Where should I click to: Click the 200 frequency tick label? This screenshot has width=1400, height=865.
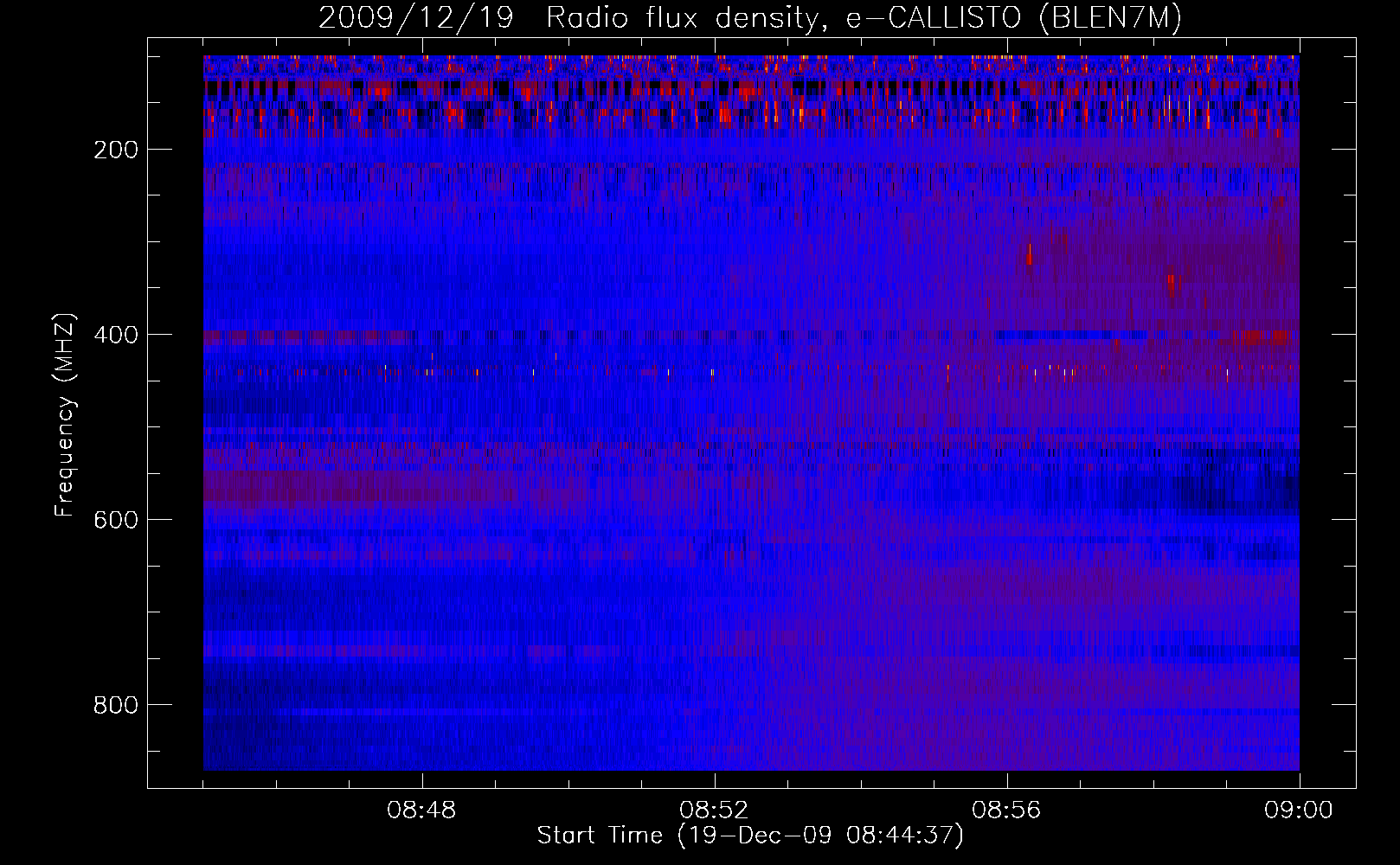tap(116, 150)
